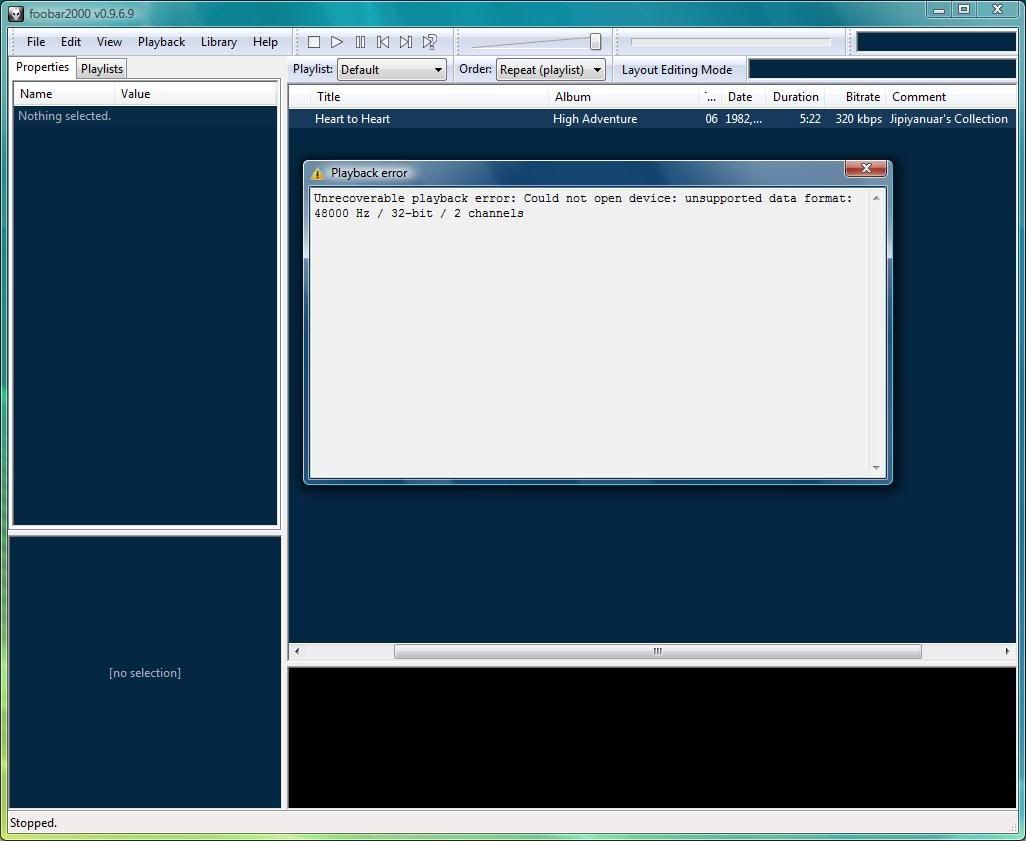Click the track number 06 cell
The height and width of the screenshot is (841, 1026).
[711, 119]
